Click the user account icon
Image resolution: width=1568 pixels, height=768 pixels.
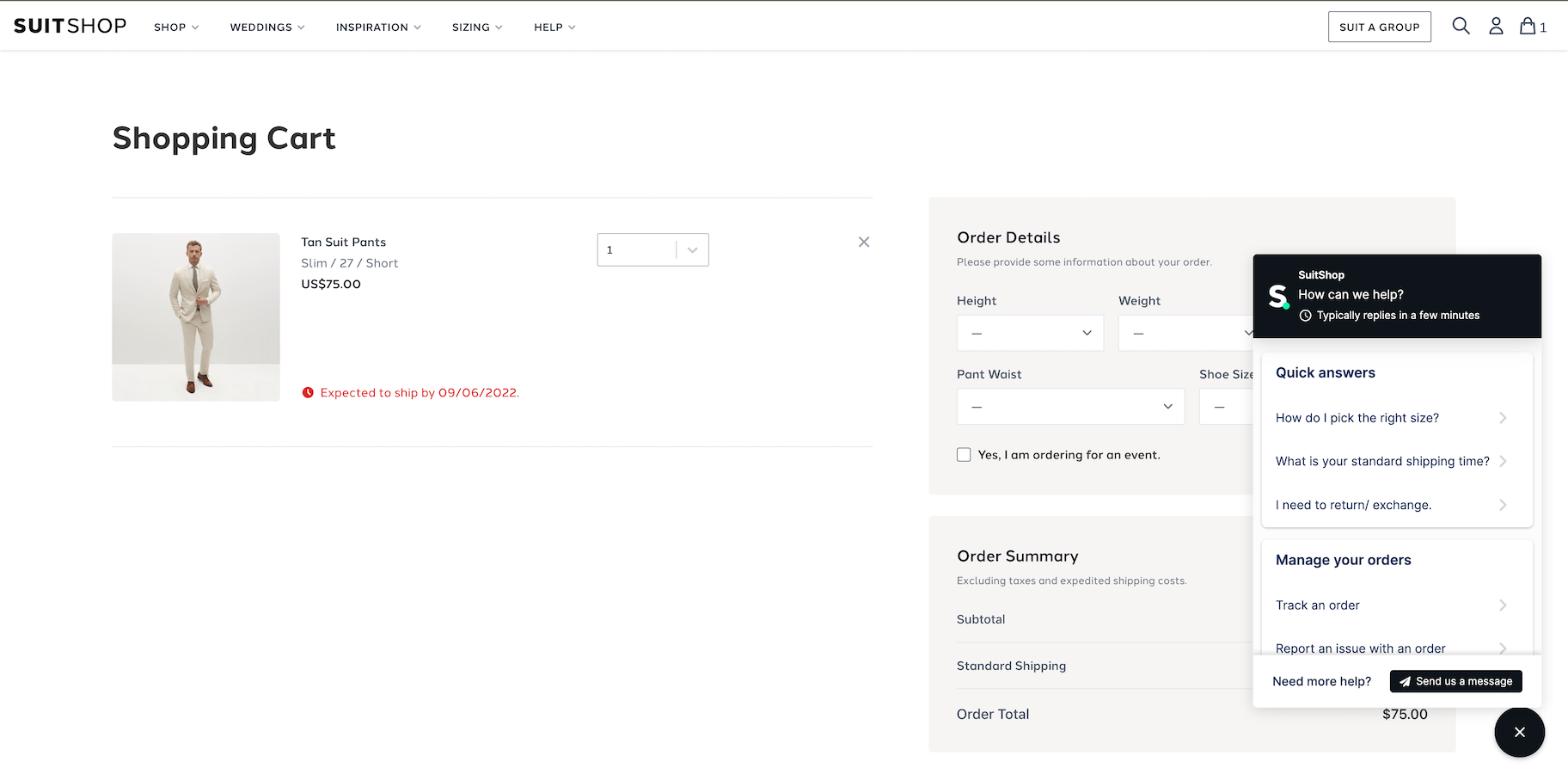(x=1496, y=26)
